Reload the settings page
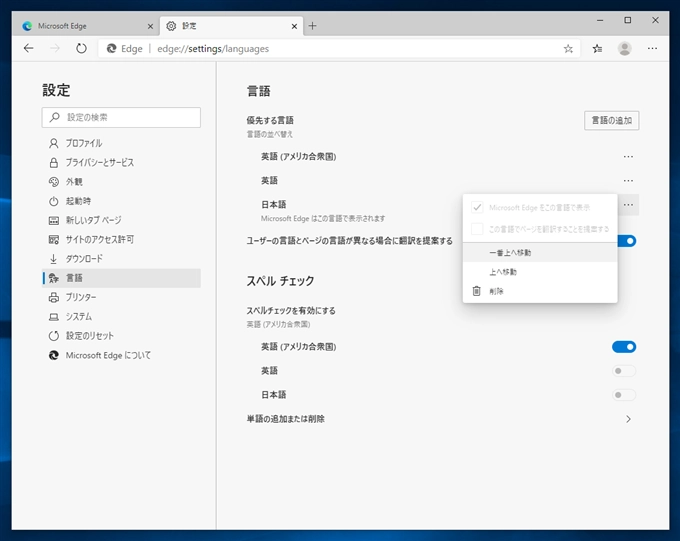The image size is (680, 541). [81, 48]
